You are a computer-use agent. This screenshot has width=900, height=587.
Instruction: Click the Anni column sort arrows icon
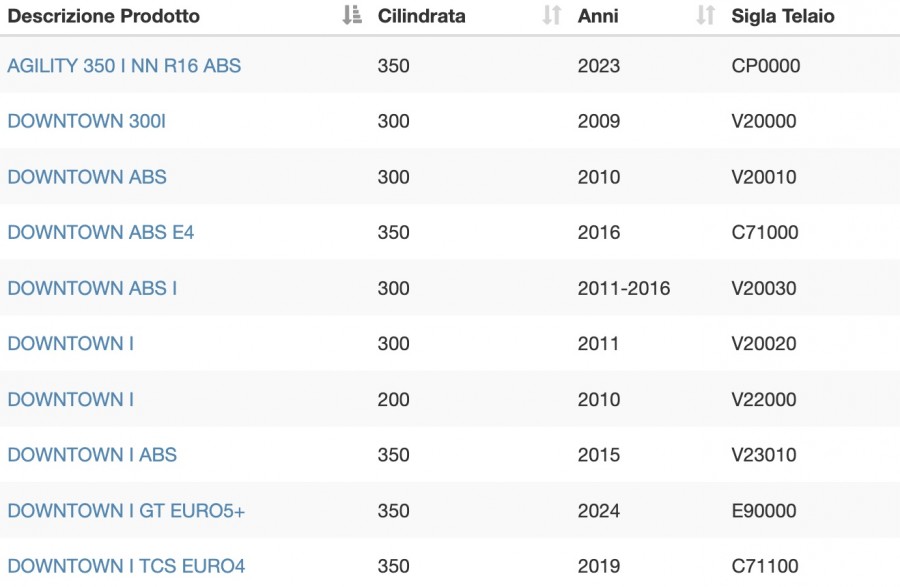click(705, 15)
